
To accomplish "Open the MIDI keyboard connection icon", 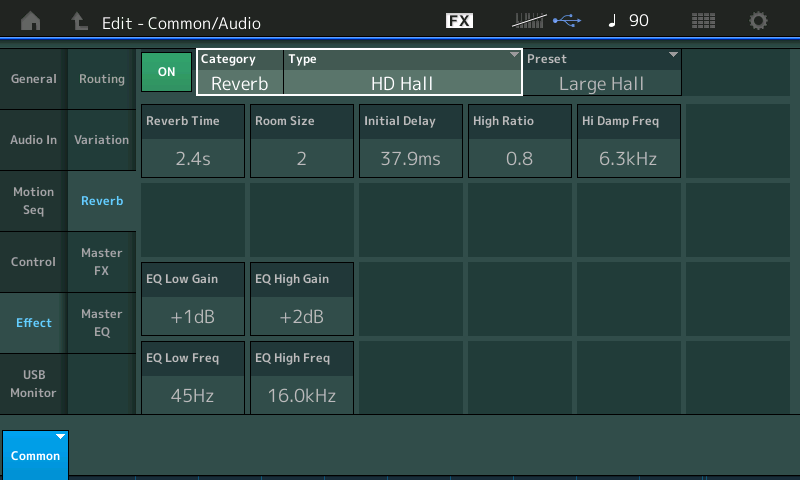I will tap(529, 21).
